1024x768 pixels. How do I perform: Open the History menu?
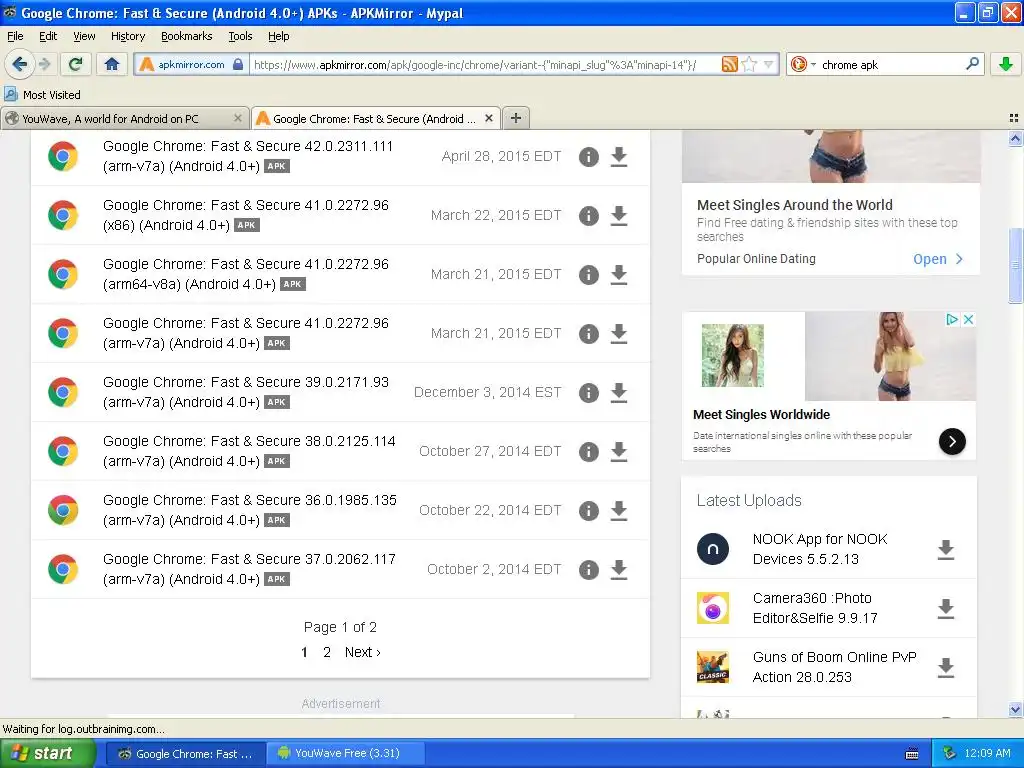tap(127, 36)
